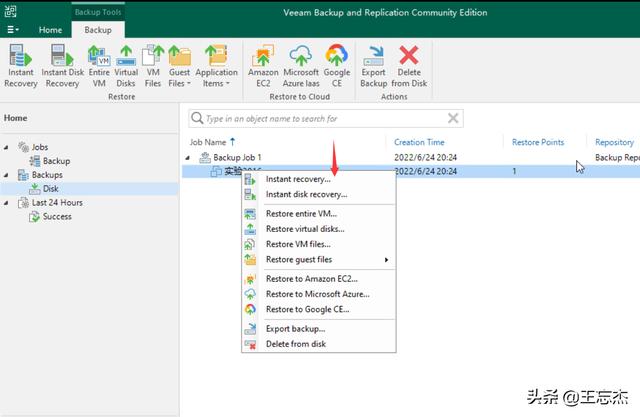Choose Restore VM files... from context menu
Image resolution: width=640 pixels, height=417 pixels.
[x=319, y=244]
